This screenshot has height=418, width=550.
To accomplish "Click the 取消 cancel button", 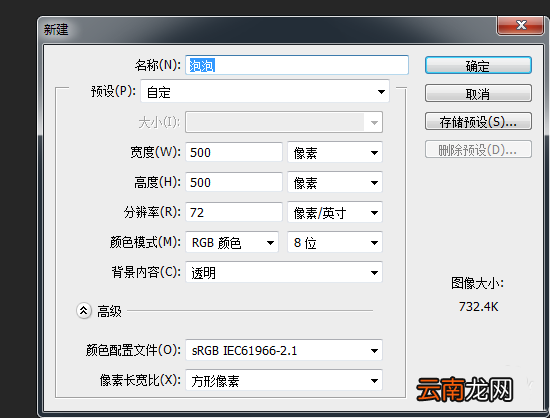I will pyautogui.click(x=478, y=93).
